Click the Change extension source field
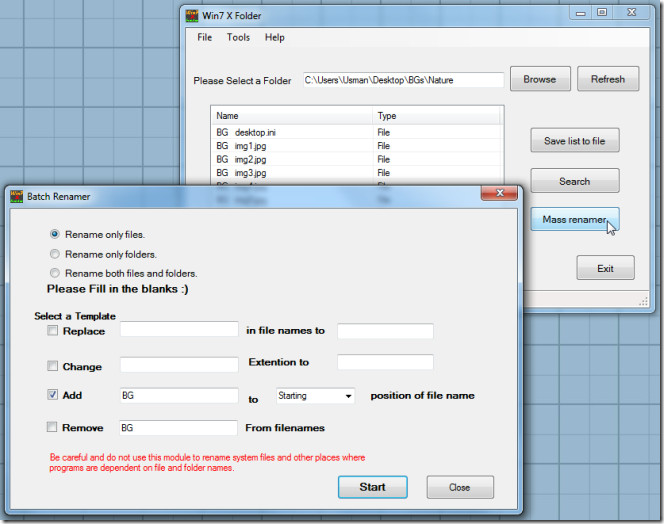Viewport: 664px width, 524px height. [x=179, y=364]
